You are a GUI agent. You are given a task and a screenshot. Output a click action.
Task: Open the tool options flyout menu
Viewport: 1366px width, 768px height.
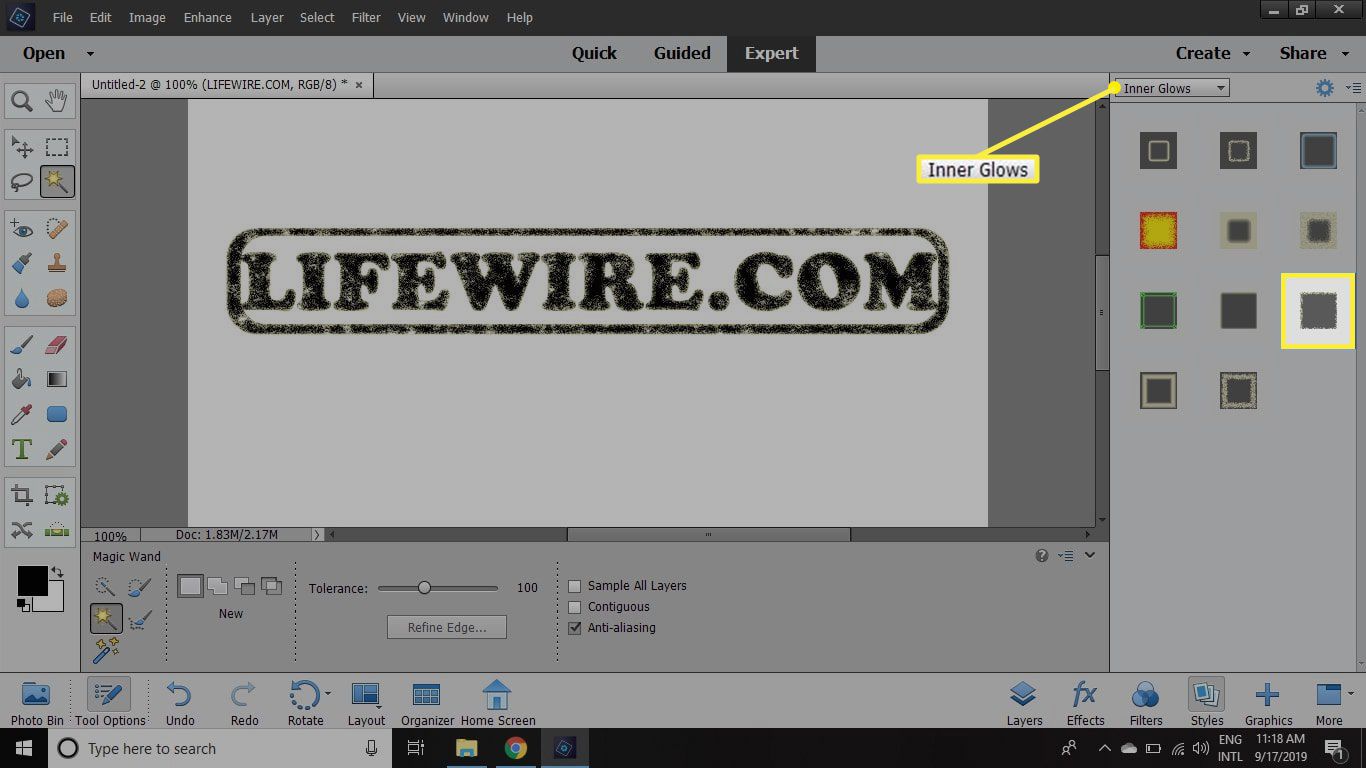pos(1066,556)
